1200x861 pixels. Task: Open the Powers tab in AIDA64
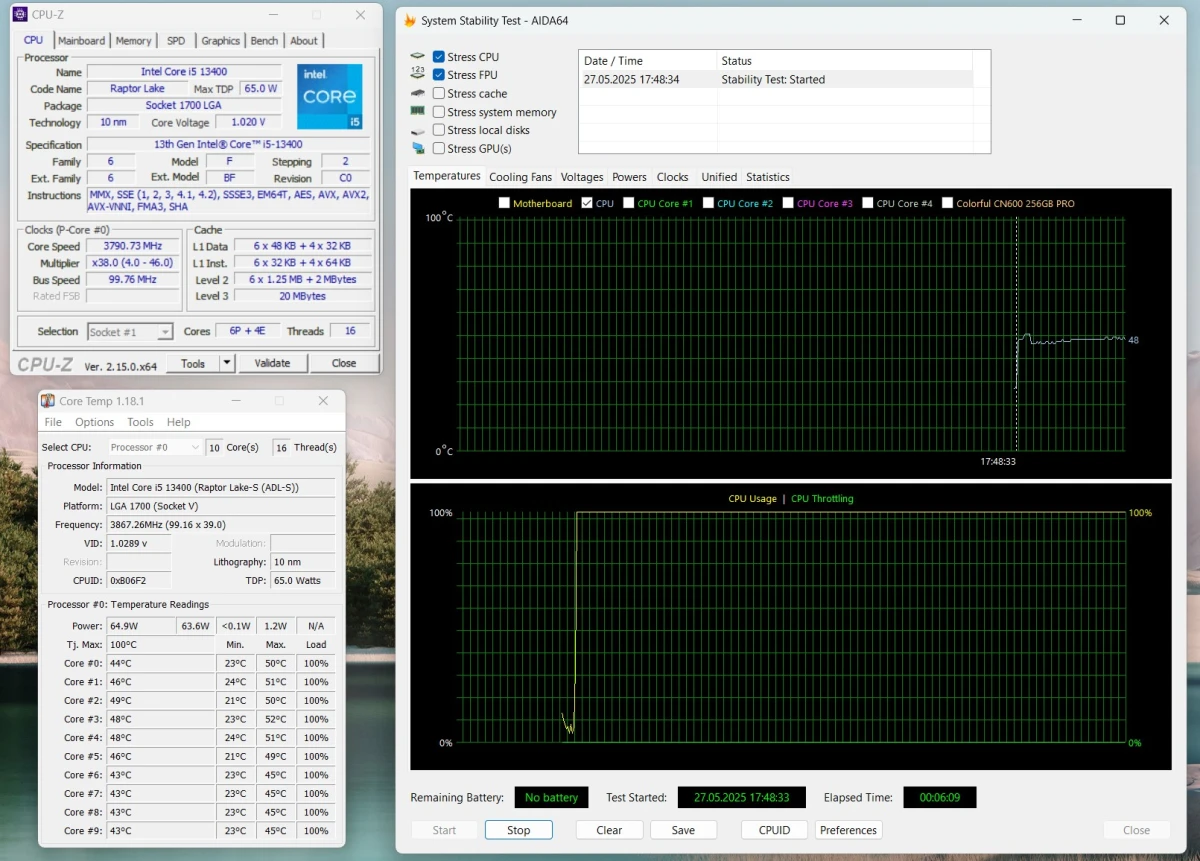(629, 177)
